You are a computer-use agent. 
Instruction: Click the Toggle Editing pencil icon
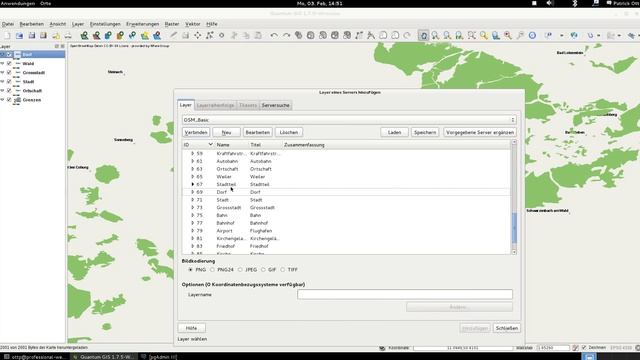tap(173, 36)
